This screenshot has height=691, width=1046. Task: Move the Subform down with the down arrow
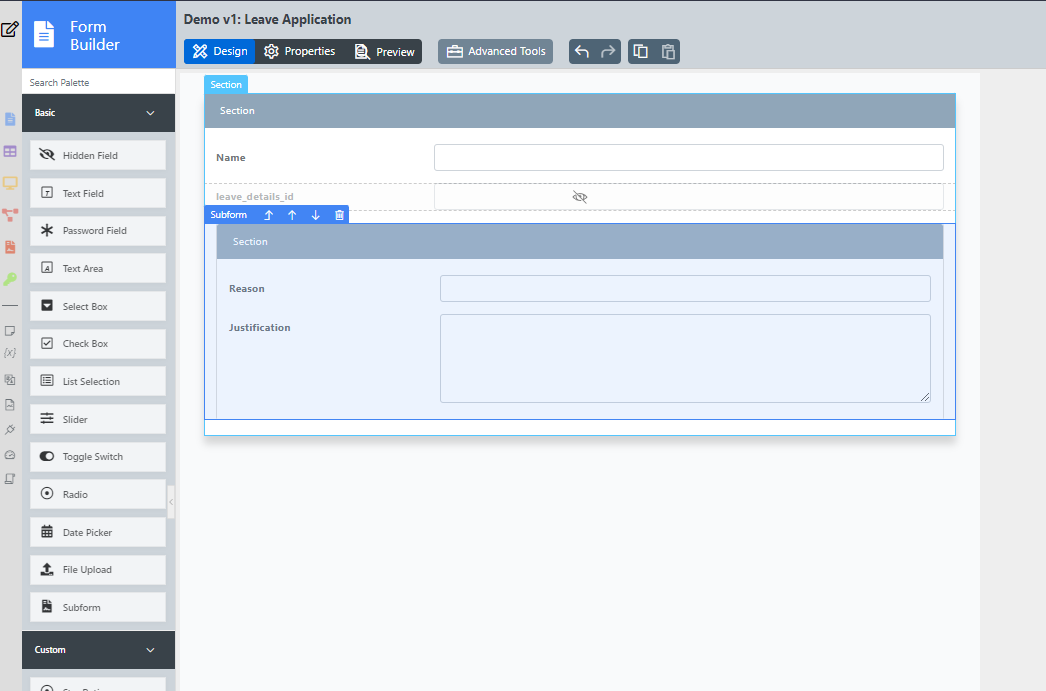point(315,215)
